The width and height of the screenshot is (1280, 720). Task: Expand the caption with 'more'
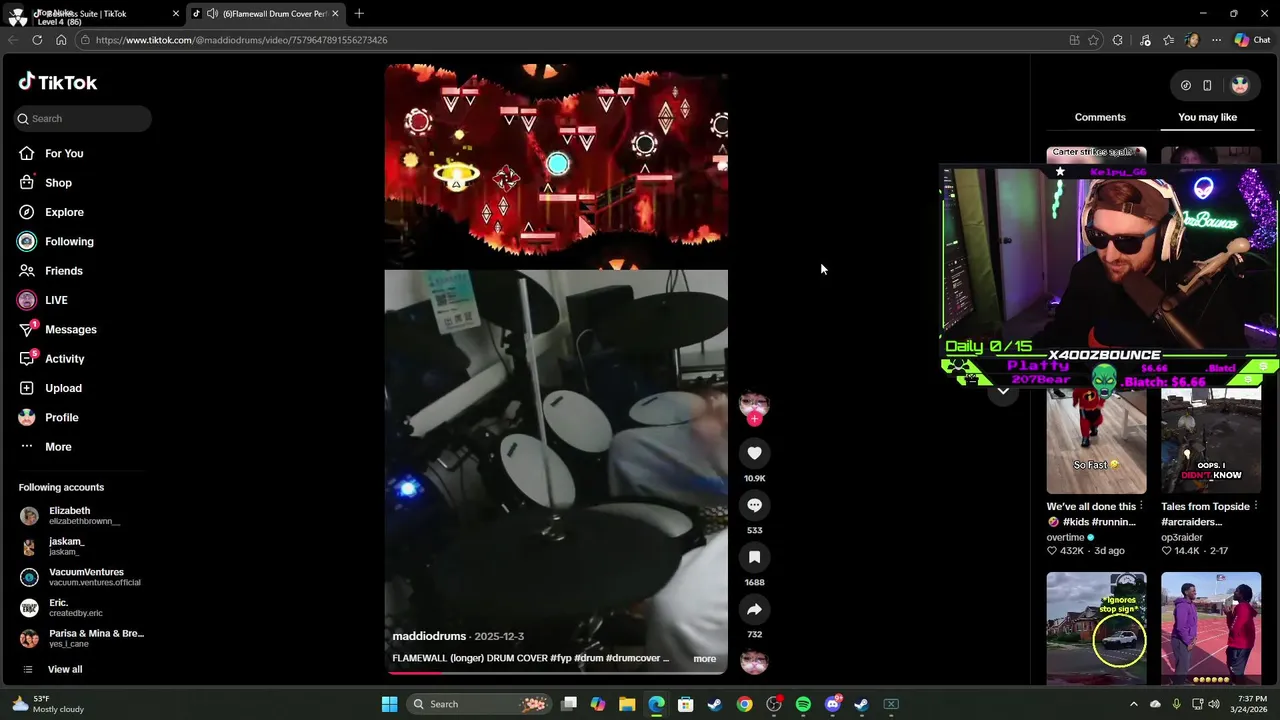[704, 659]
